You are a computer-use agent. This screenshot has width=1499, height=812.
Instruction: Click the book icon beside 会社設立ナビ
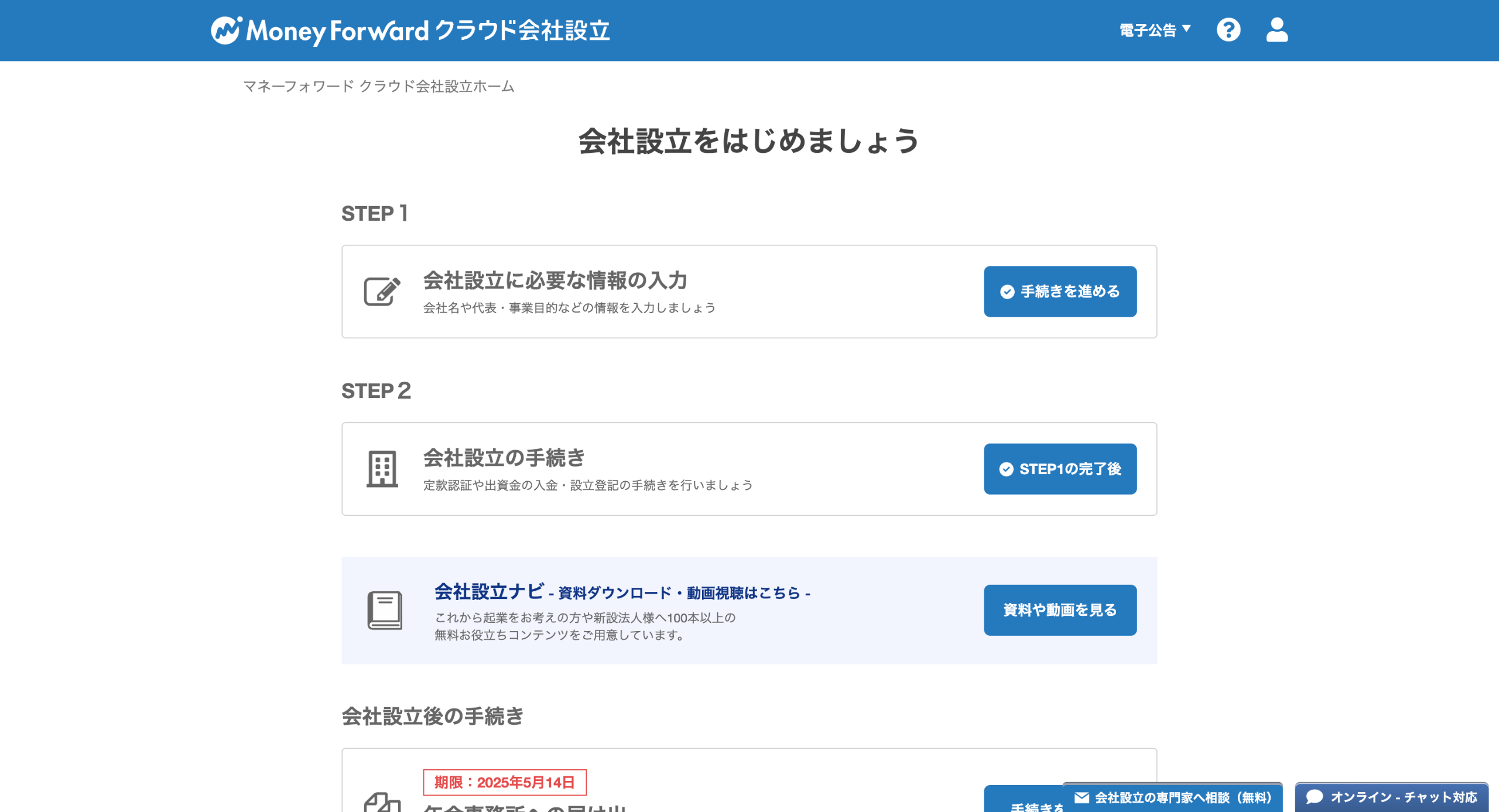click(384, 610)
